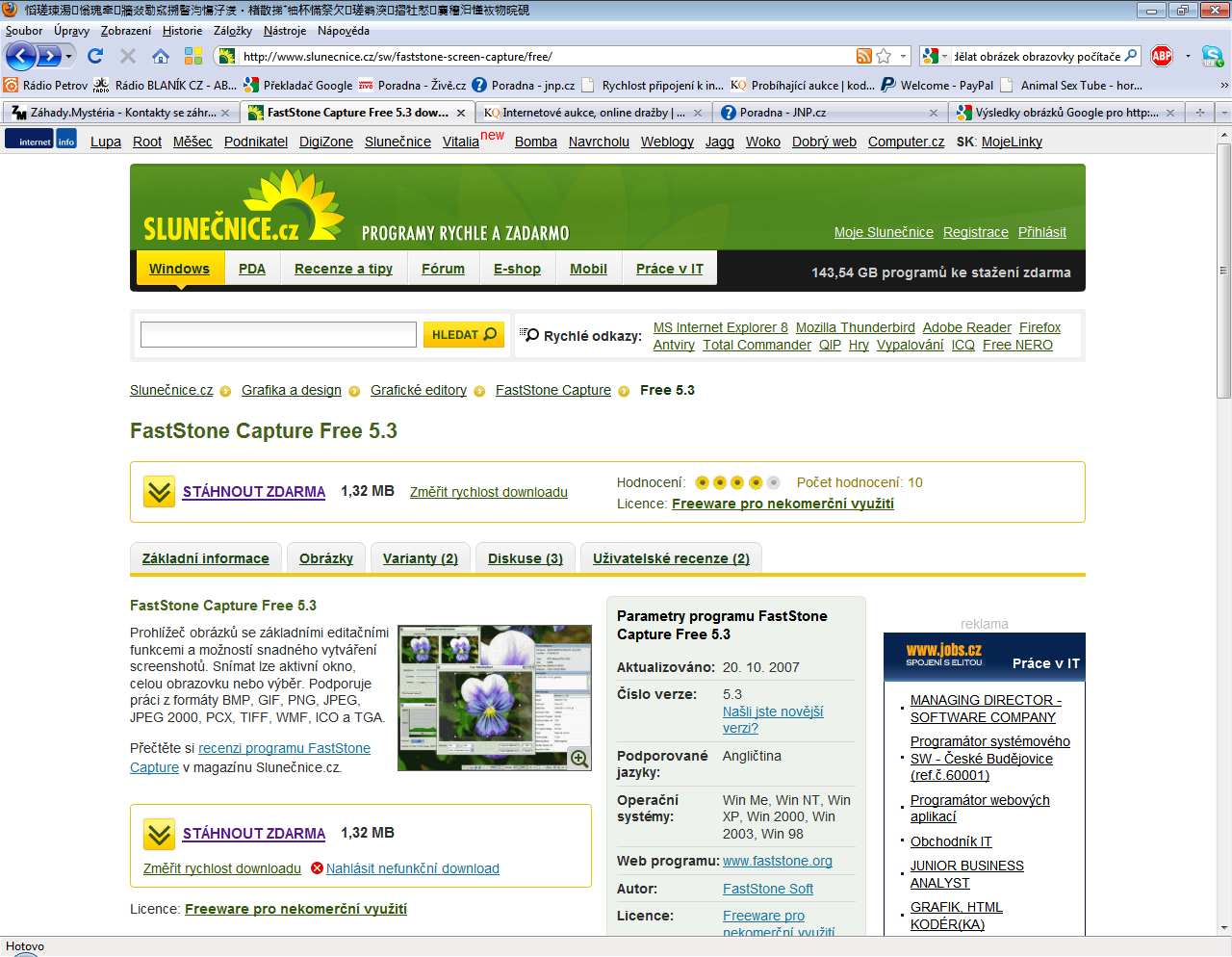Select the Základní informace tab
Screen dimensions: 1232x957
(x=206, y=558)
